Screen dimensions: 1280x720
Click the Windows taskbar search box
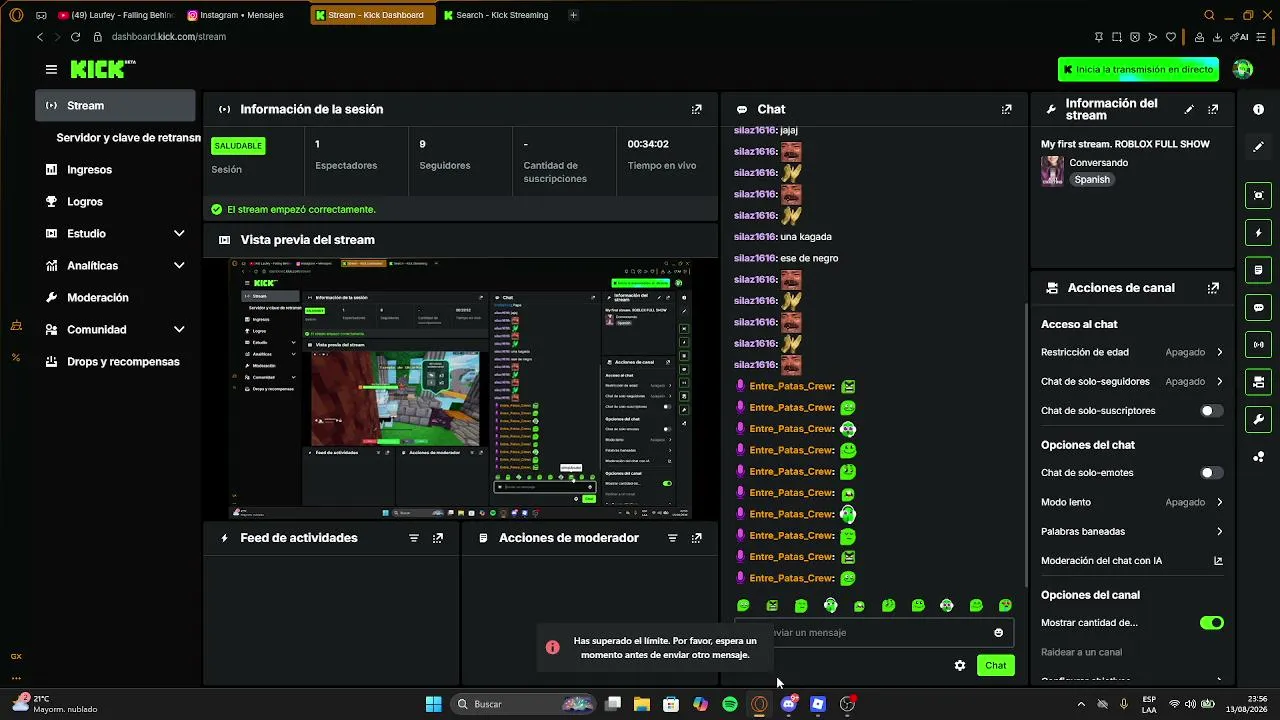click(x=521, y=704)
